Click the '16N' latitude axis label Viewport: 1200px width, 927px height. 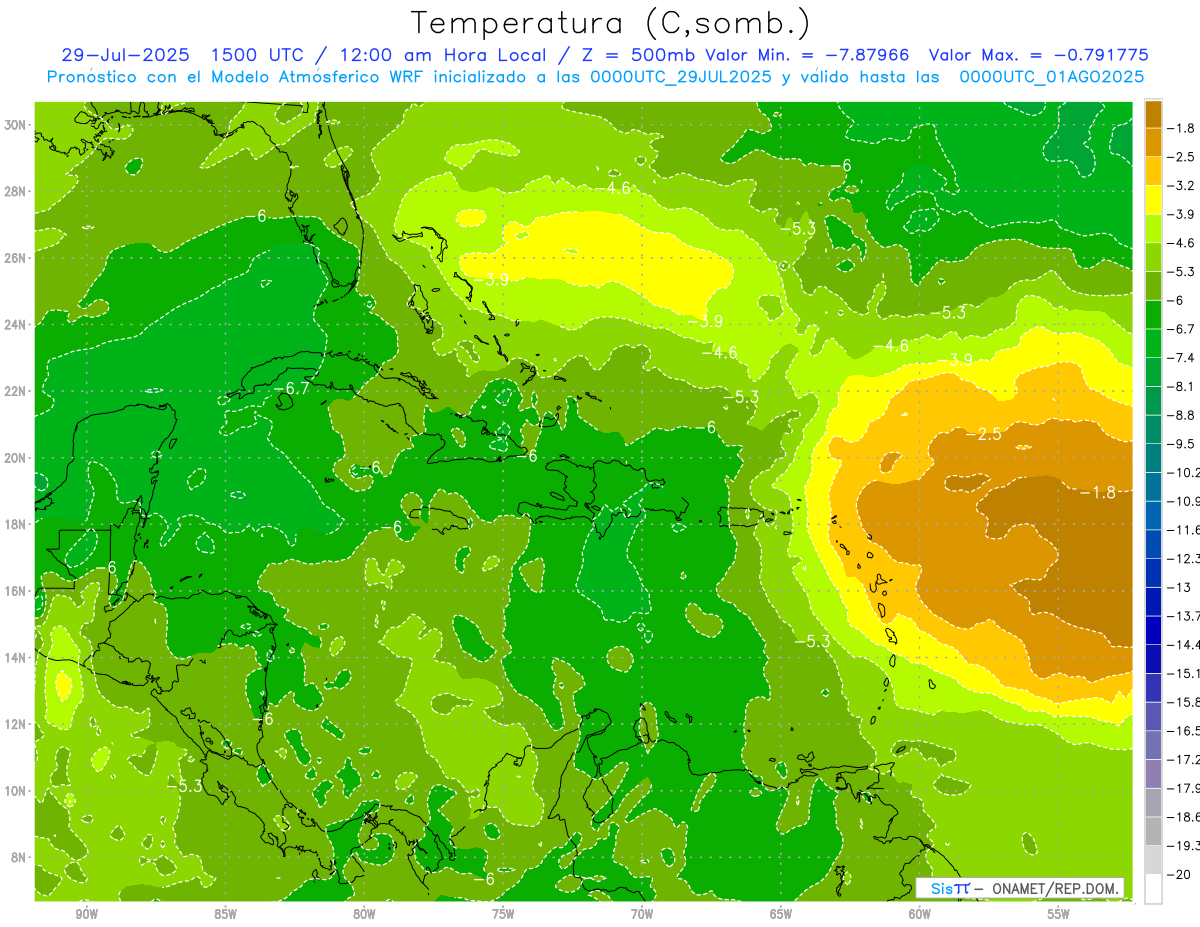[15, 591]
